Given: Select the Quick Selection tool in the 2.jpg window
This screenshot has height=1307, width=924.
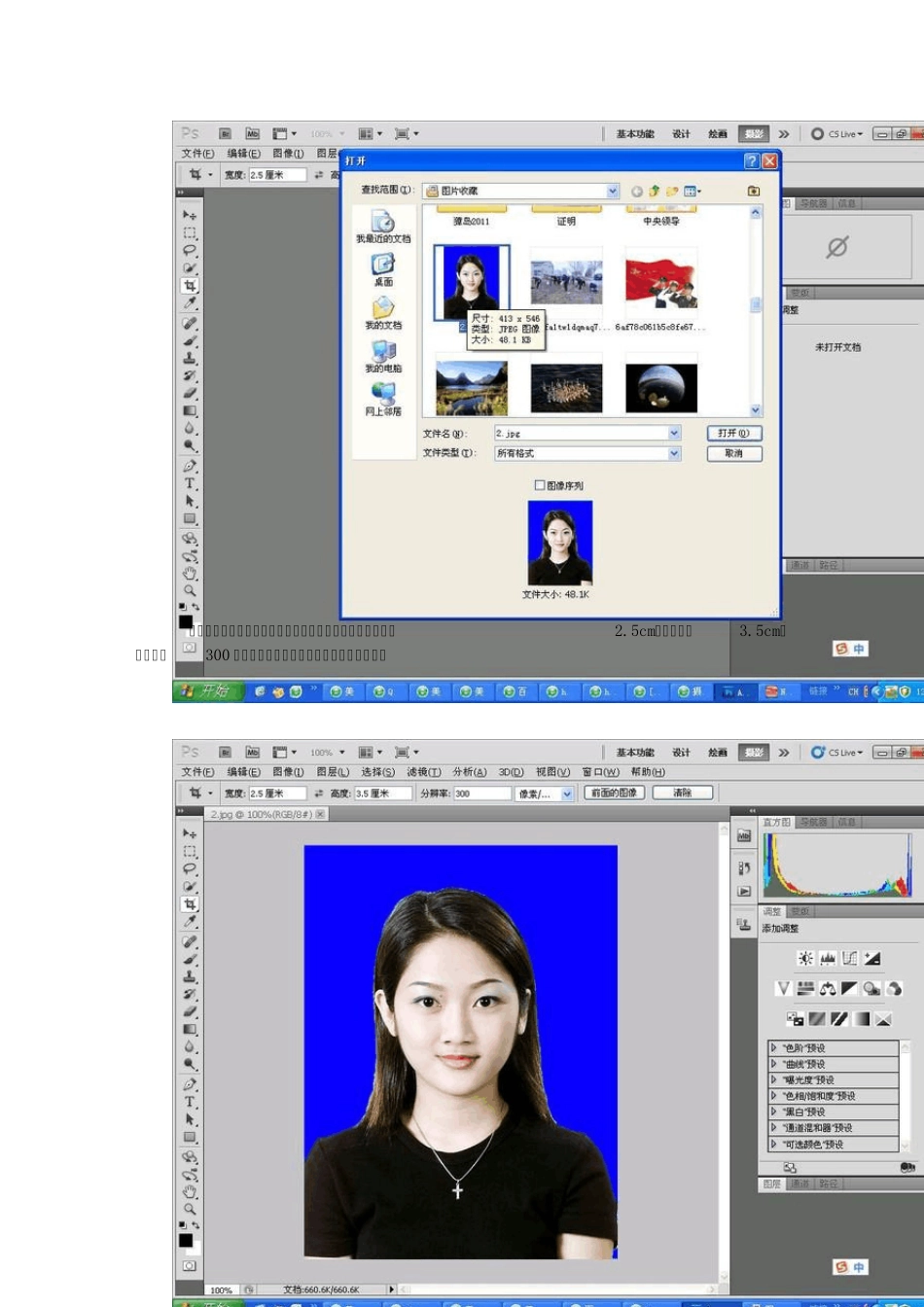Looking at the screenshot, I should (x=190, y=886).
